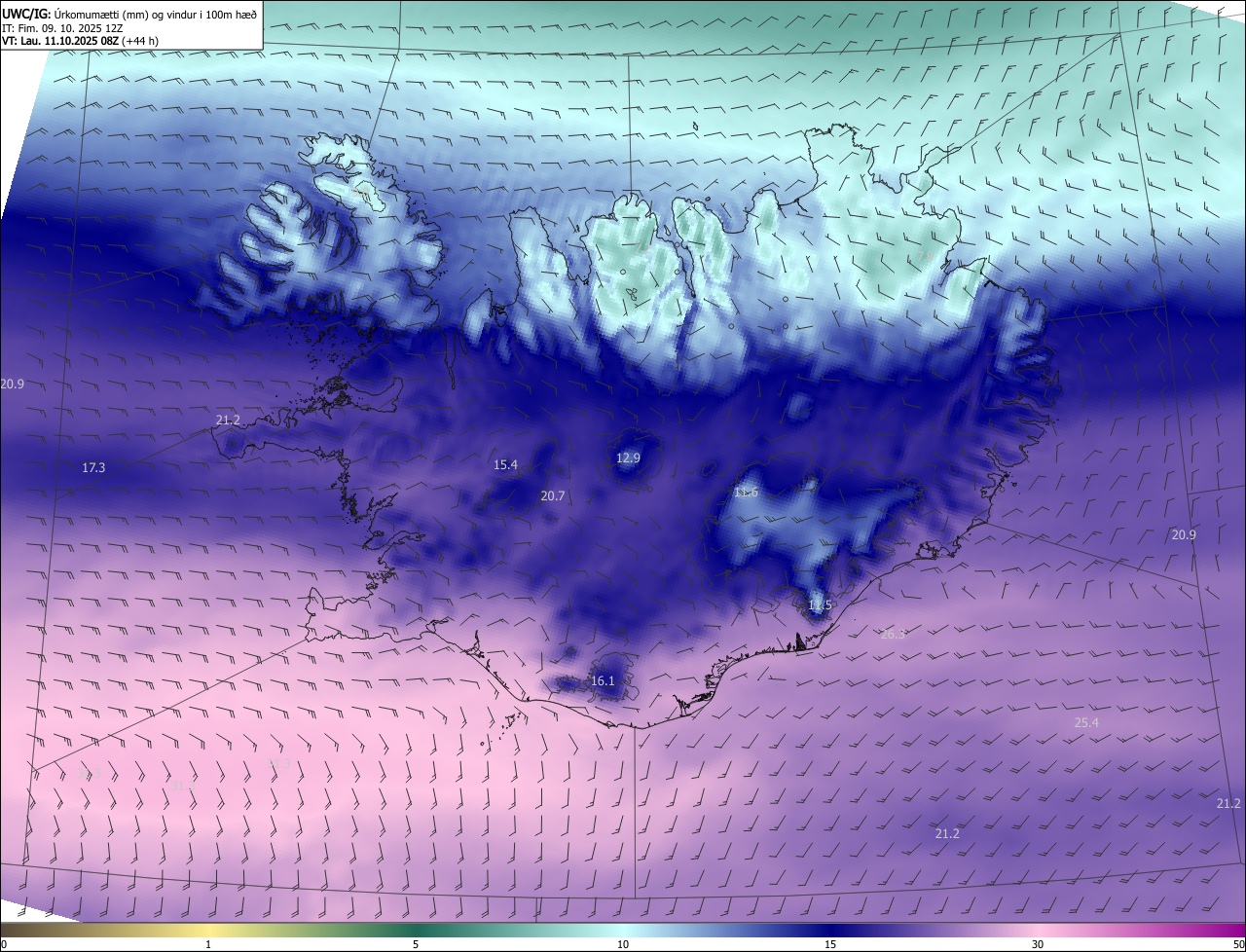
Task: Click the 11.6 value on the glacier
Action: (746, 493)
